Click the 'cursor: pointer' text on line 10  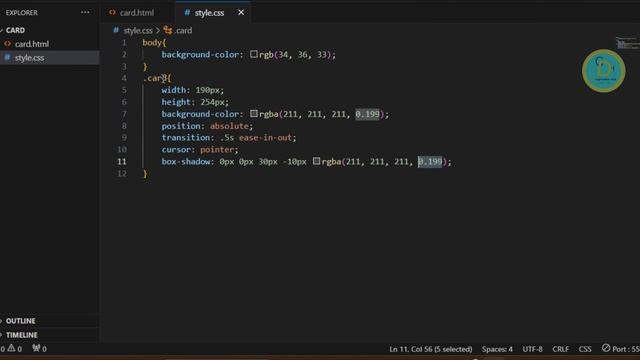pyautogui.click(x=200, y=149)
